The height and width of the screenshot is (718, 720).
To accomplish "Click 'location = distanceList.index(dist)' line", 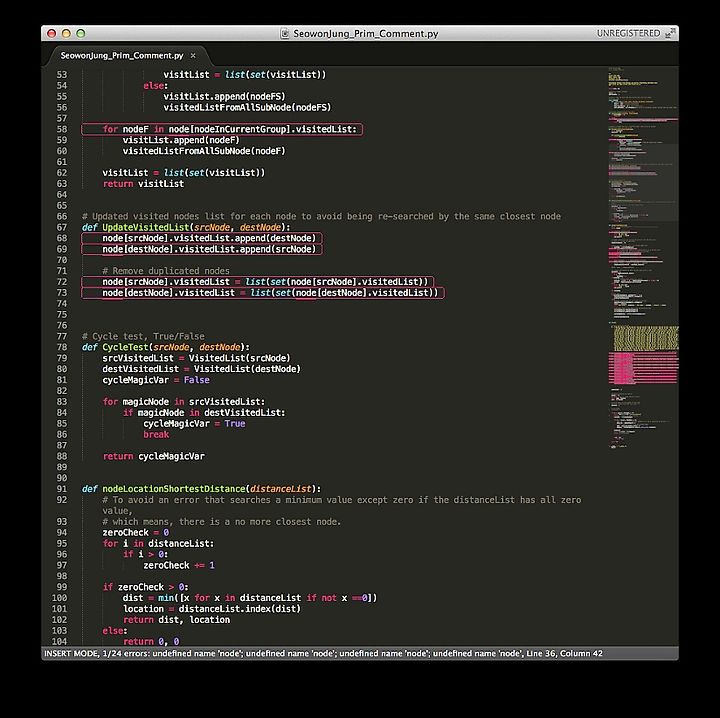I will (212, 609).
